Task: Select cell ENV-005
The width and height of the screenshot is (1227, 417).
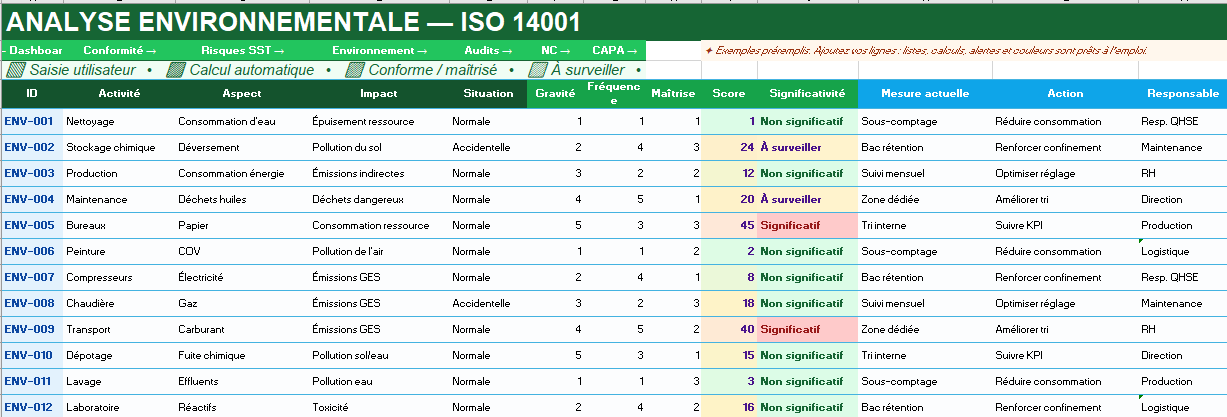Action: tap(32, 225)
